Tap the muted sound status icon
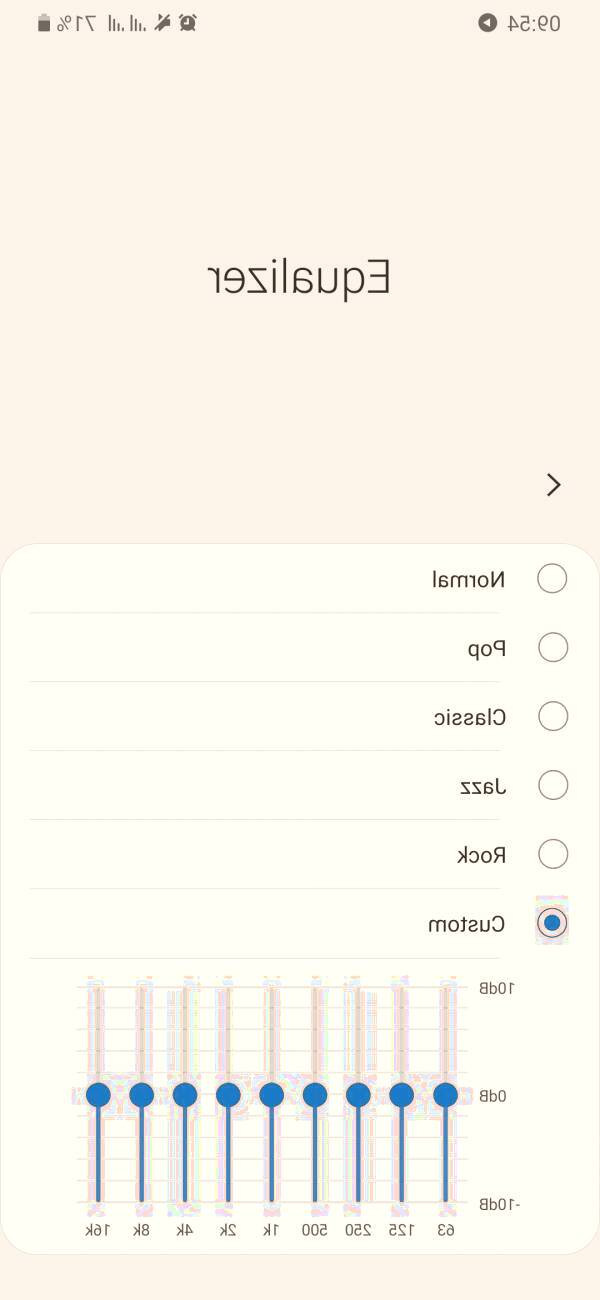 [163, 22]
